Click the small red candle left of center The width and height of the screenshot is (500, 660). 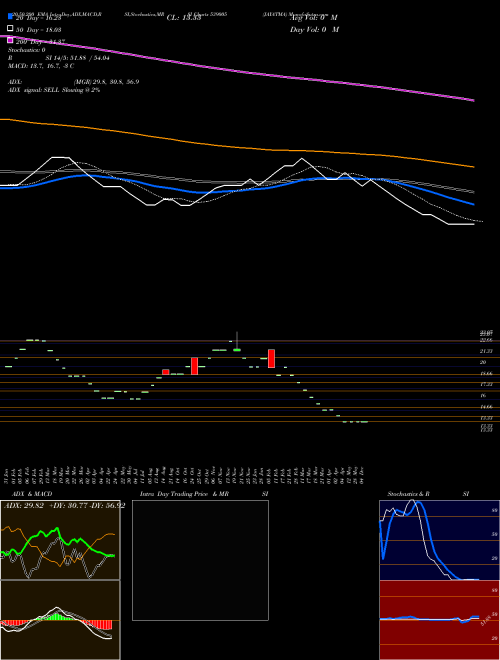(166, 372)
